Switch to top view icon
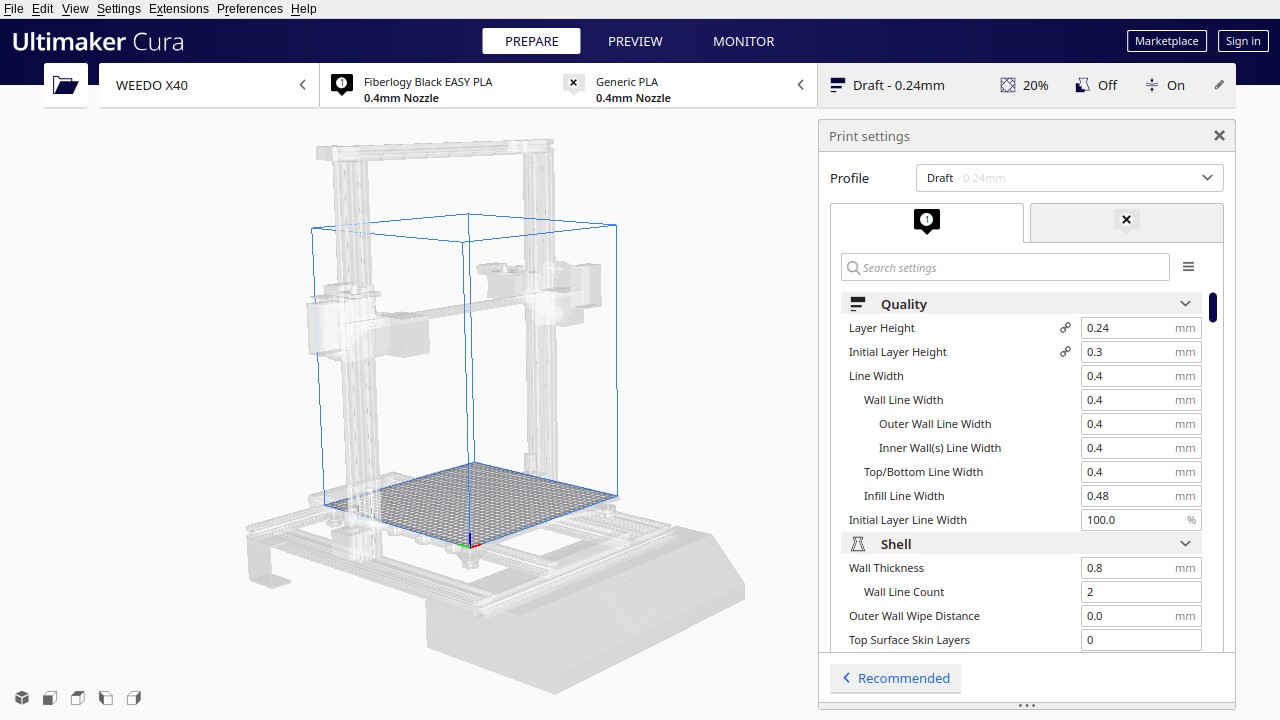Image resolution: width=1280 pixels, height=720 pixels. click(x=78, y=698)
